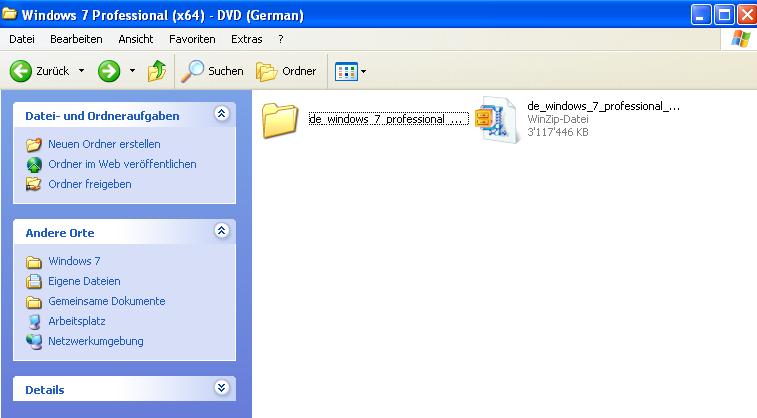Screen dimensions: 757x418
Task: Open the Gemeinsame Dokumente link
Action: (107, 301)
